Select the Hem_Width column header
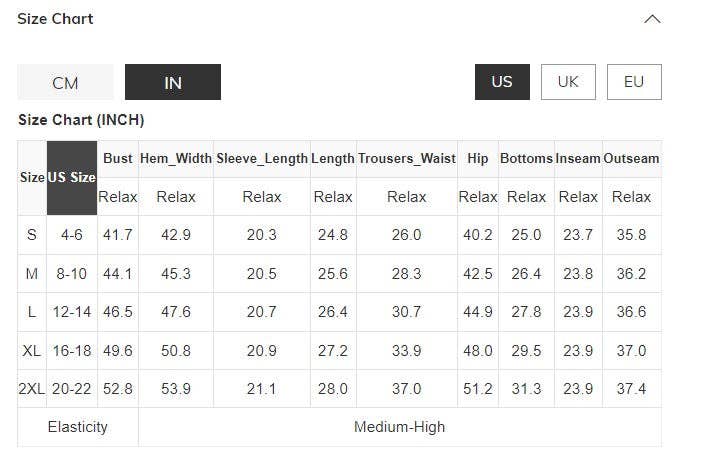The width and height of the screenshot is (722, 460). (x=176, y=159)
